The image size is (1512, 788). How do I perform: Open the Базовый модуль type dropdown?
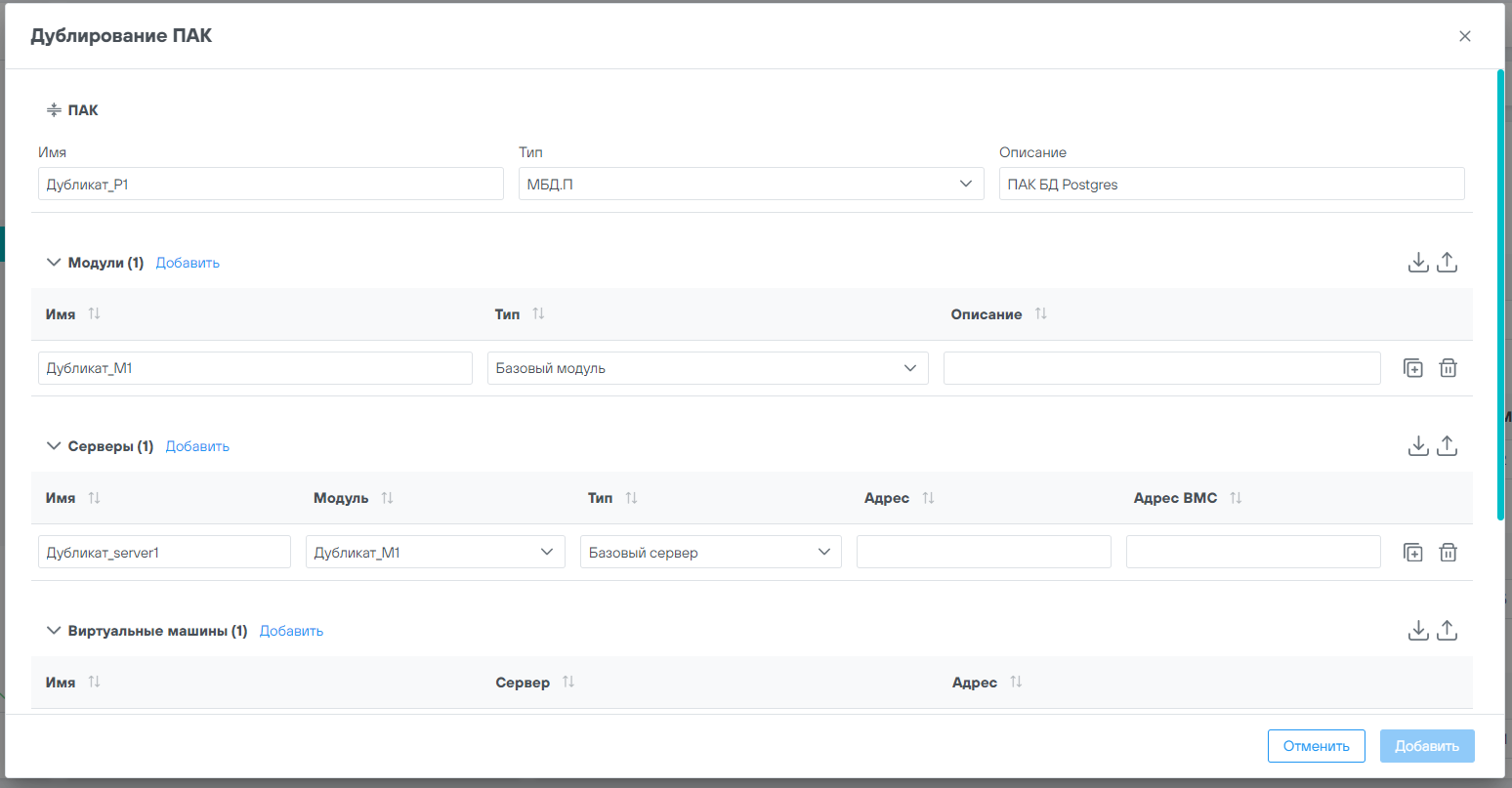coord(707,368)
